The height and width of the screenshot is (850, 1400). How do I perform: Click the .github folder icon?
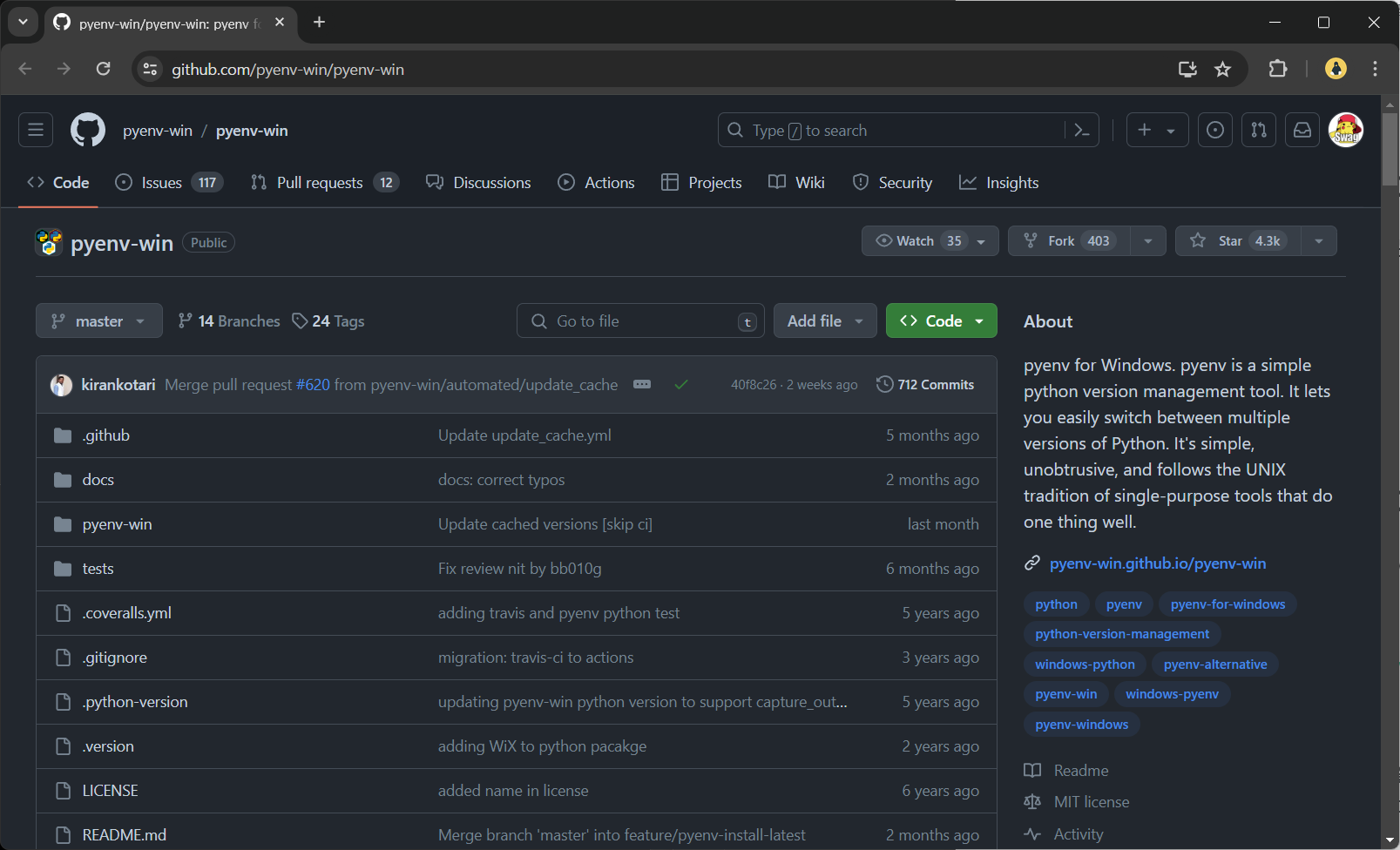click(63, 435)
